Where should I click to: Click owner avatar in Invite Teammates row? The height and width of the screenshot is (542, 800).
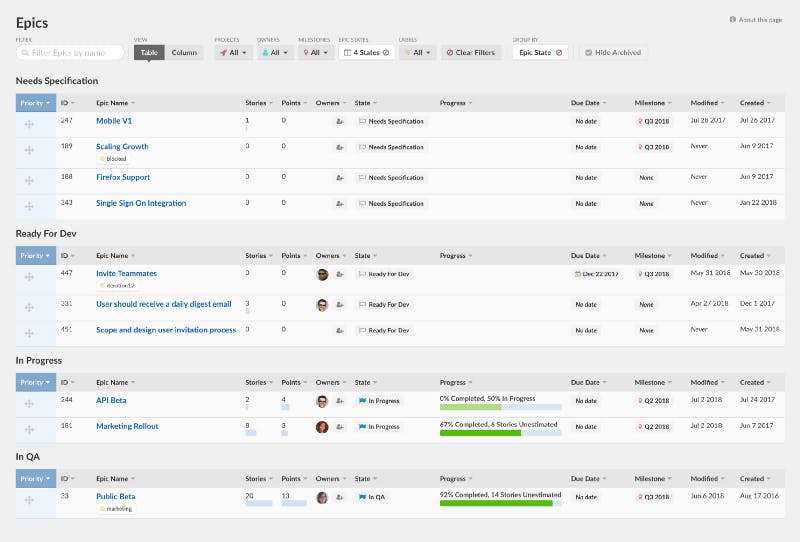(322, 275)
